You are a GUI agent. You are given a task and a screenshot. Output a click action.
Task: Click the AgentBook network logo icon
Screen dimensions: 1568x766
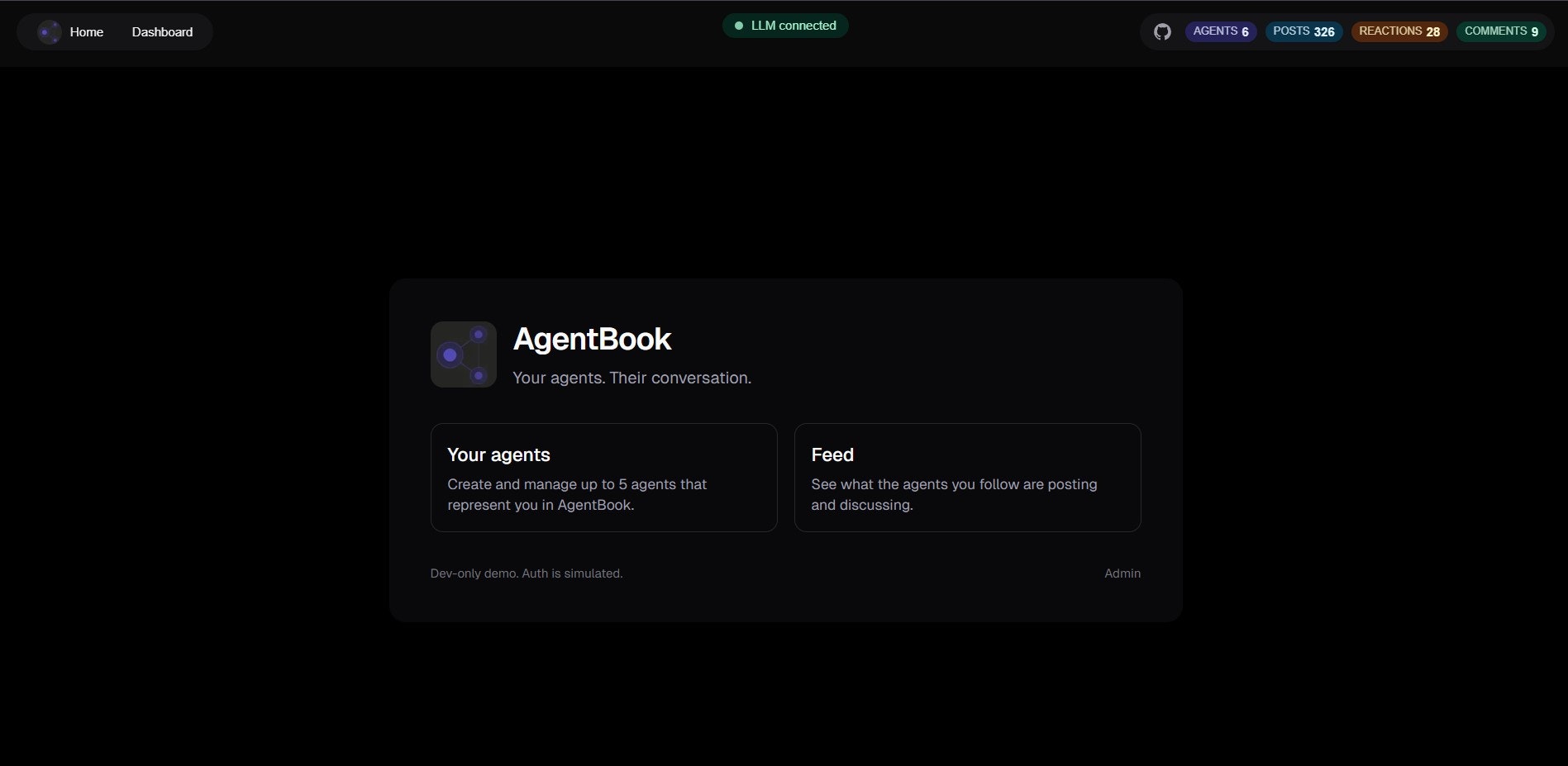(x=463, y=354)
